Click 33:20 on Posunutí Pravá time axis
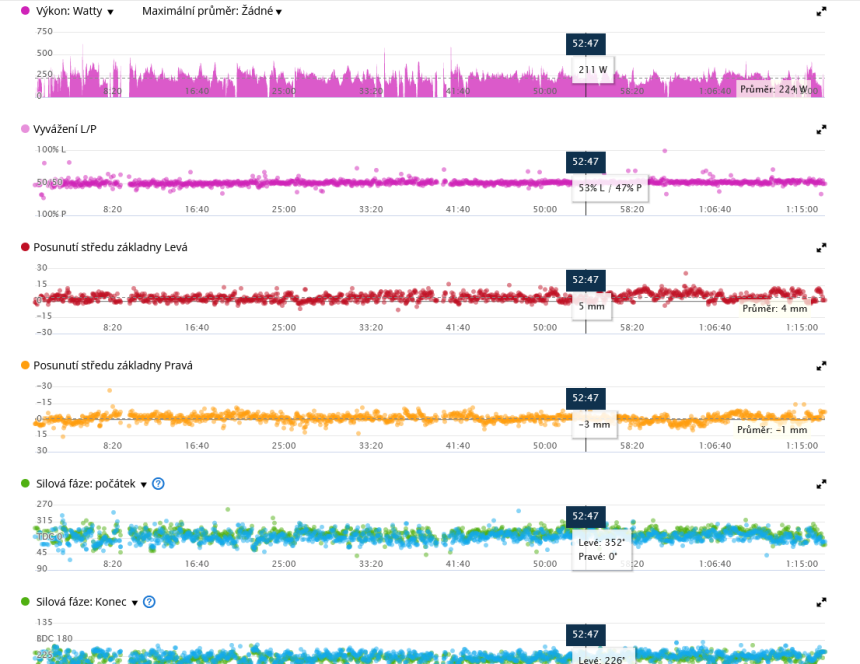The width and height of the screenshot is (860, 664). click(371, 445)
